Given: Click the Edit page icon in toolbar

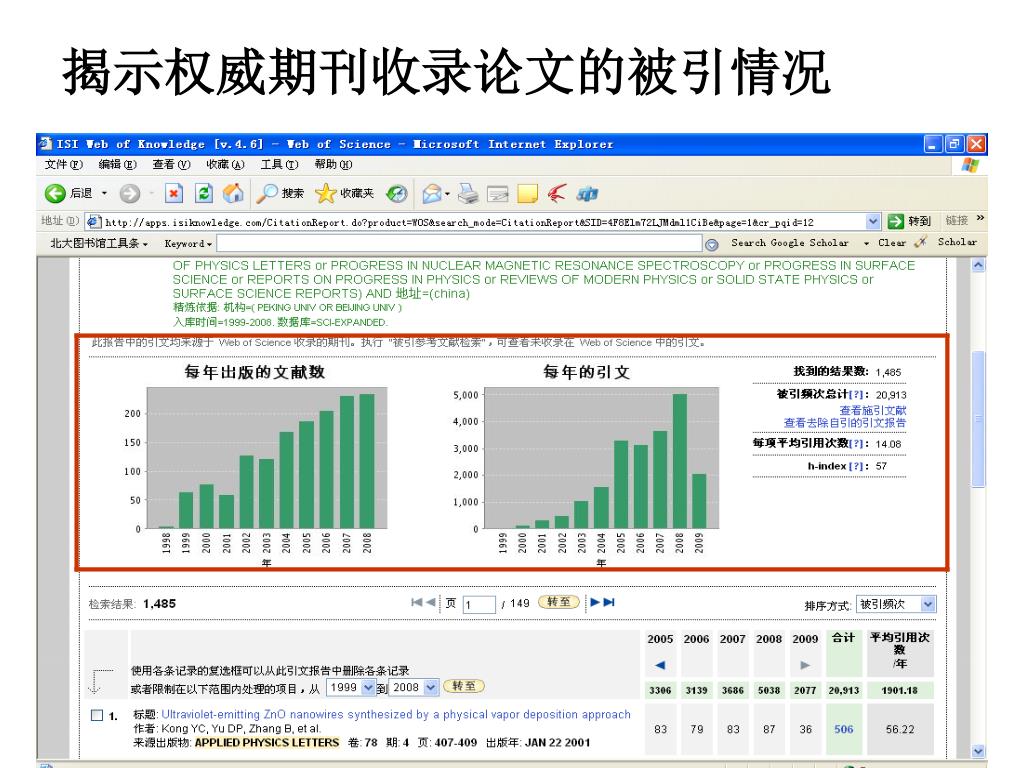Looking at the screenshot, I should [498, 194].
